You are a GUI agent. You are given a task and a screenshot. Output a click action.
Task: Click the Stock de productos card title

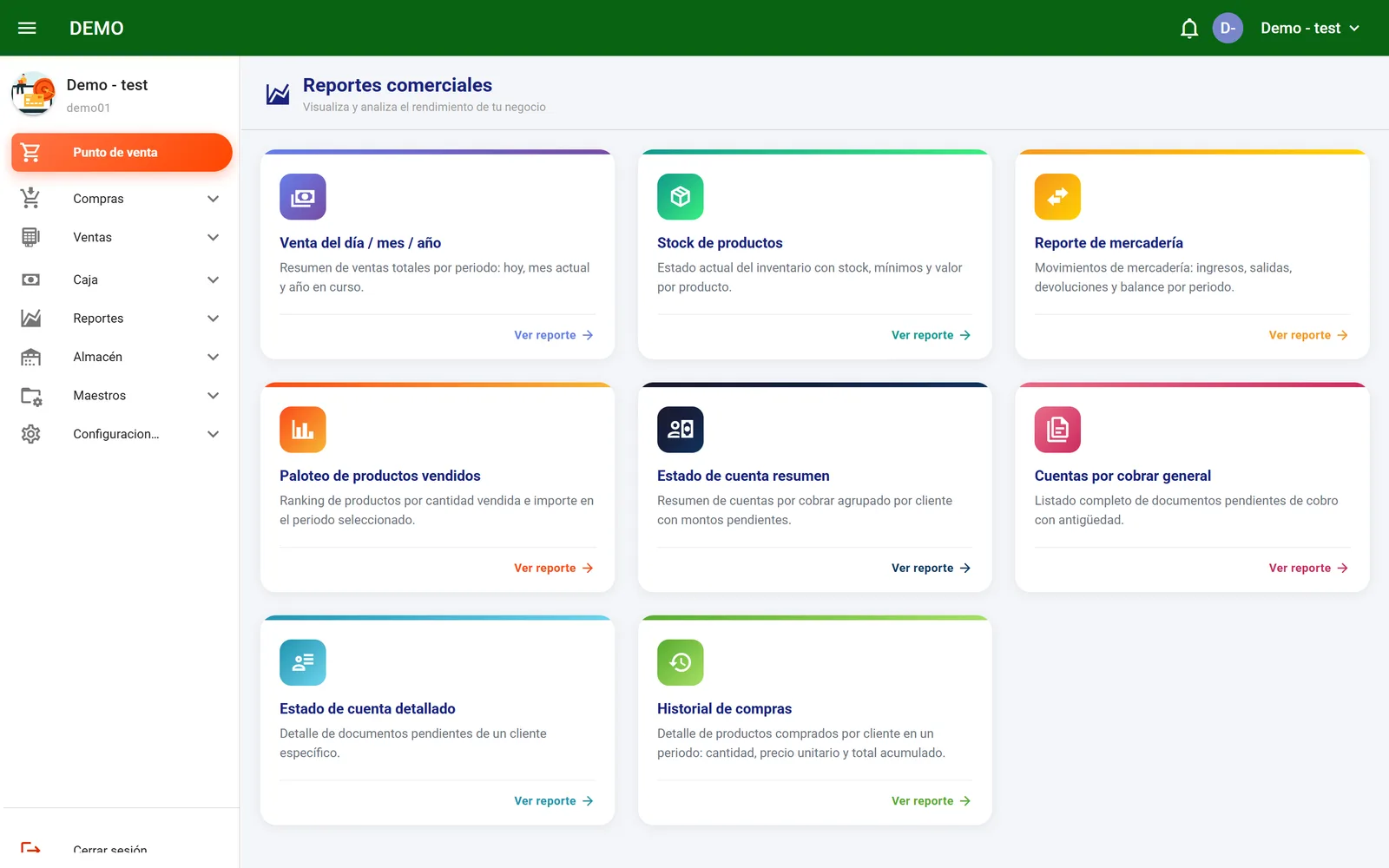[x=720, y=243]
